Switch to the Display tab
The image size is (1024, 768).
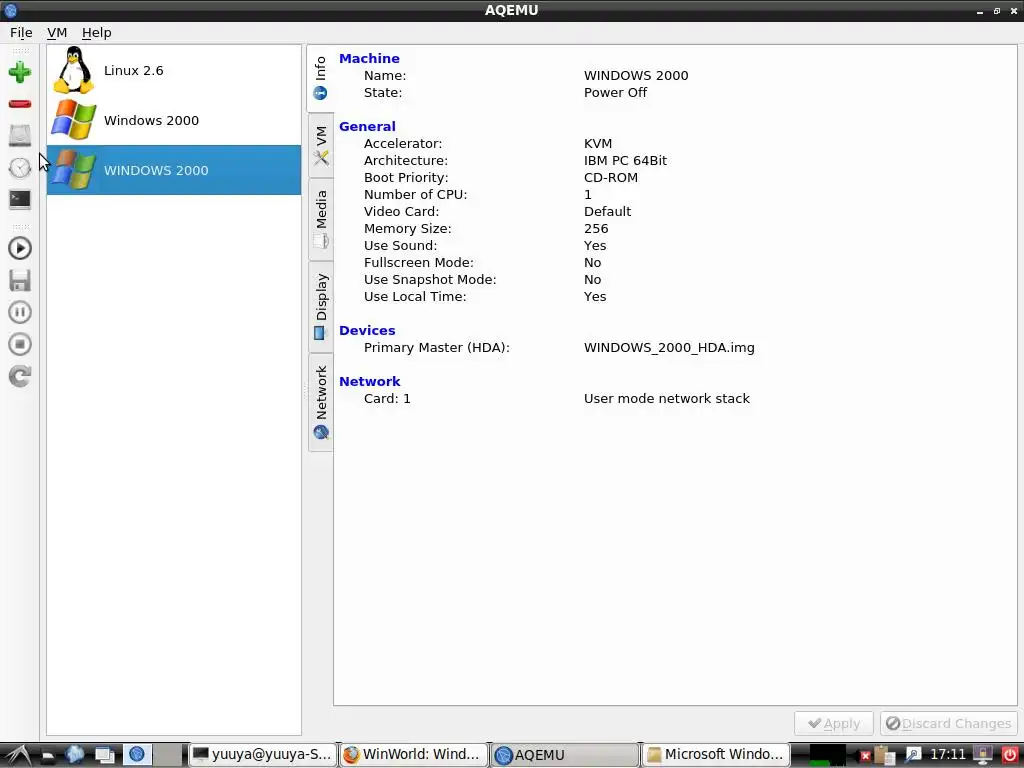(321, 307)
